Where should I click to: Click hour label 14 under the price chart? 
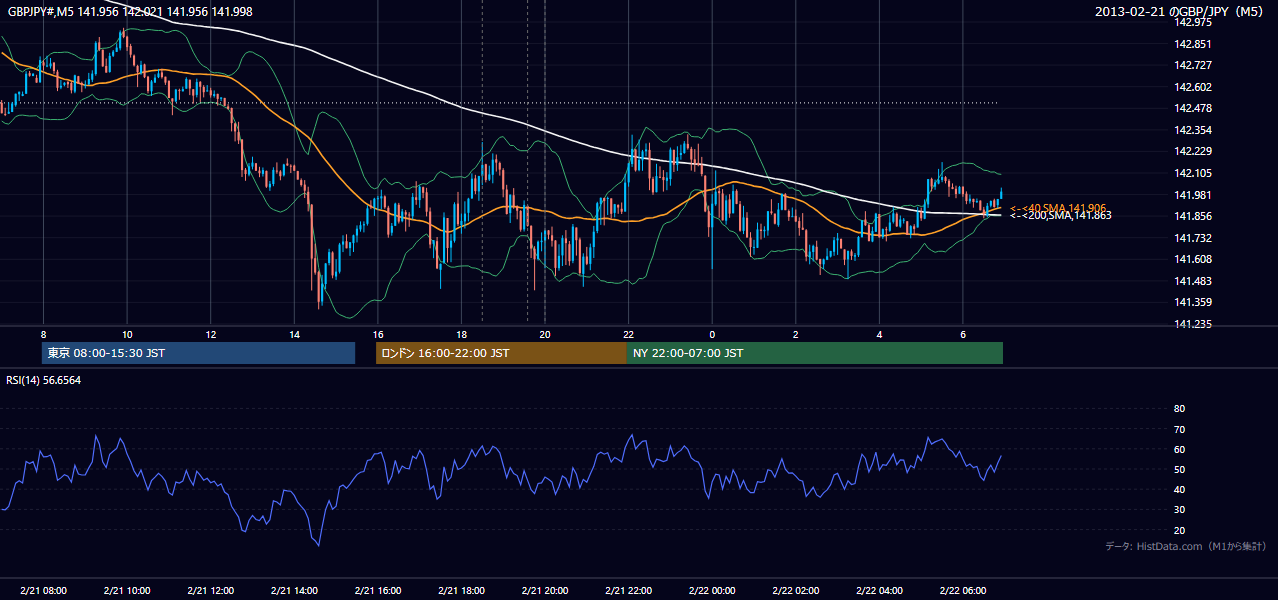click(294, 334)
